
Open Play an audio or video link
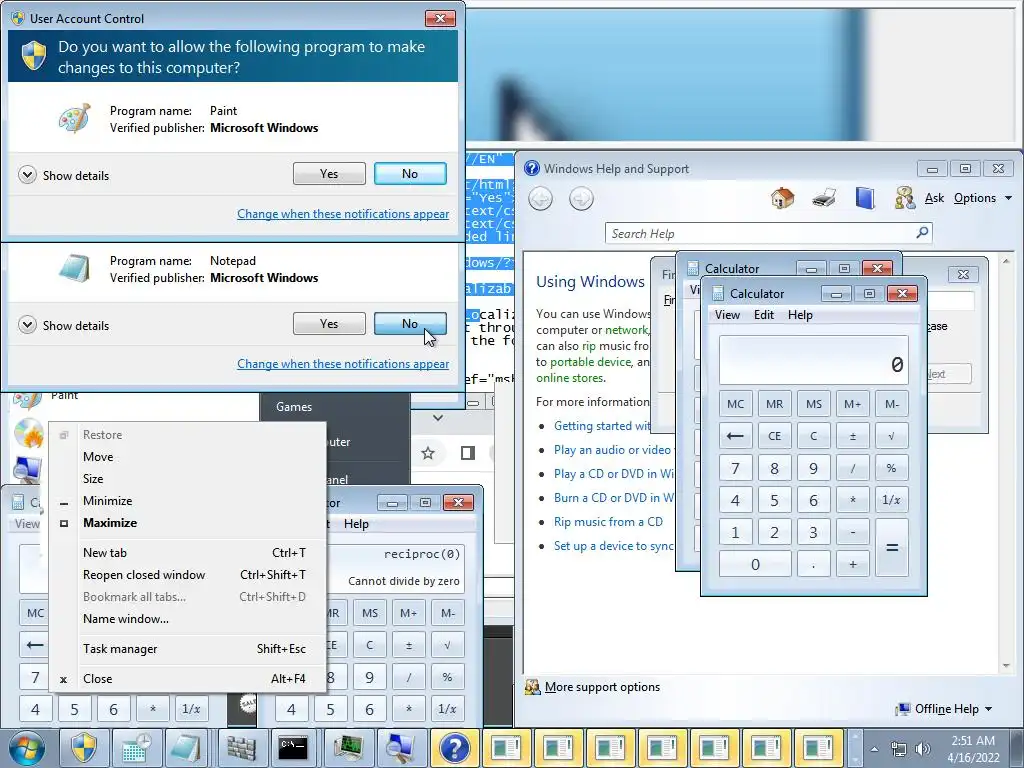point(613,450)
